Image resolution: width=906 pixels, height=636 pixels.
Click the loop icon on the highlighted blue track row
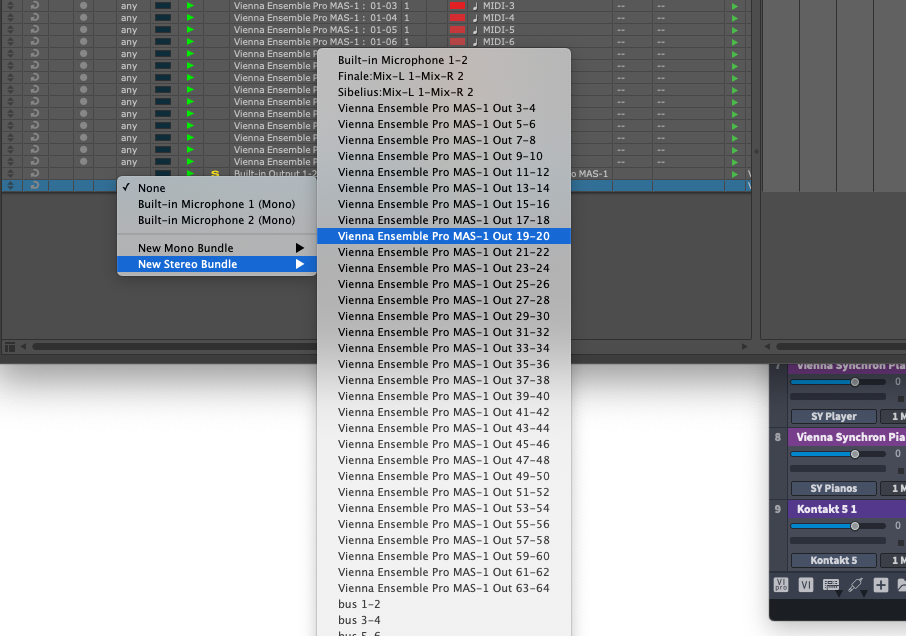tap(35, 185)
